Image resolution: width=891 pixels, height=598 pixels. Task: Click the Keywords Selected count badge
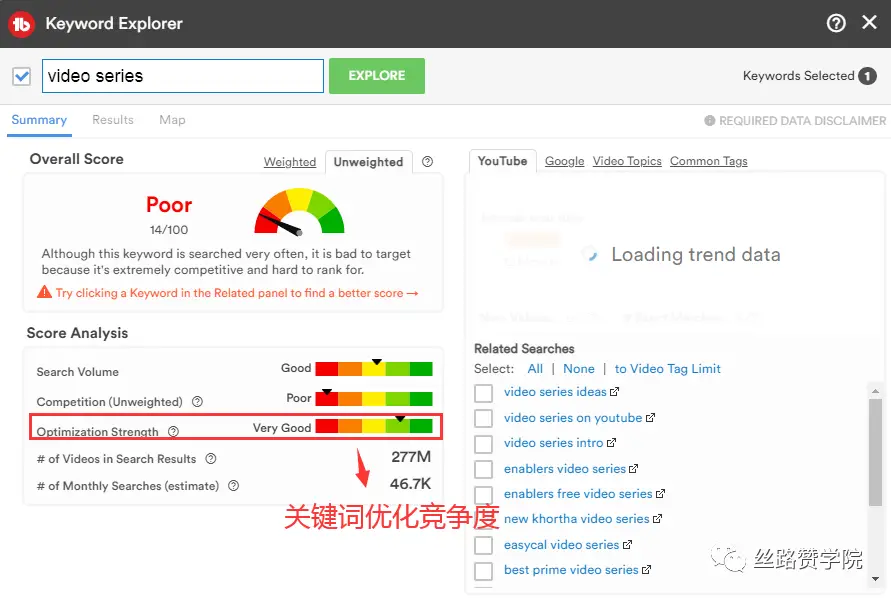(867, 76)
